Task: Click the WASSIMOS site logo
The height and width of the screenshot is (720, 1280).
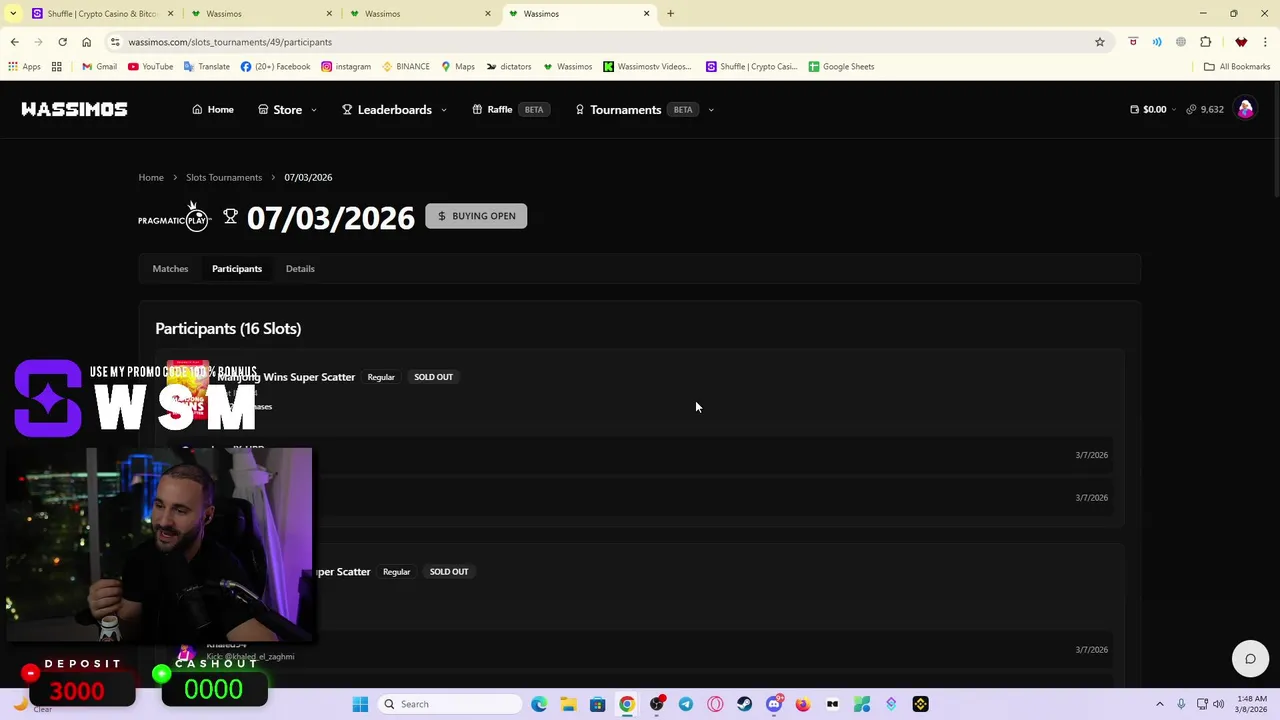Action: click(x=74, y=109)
